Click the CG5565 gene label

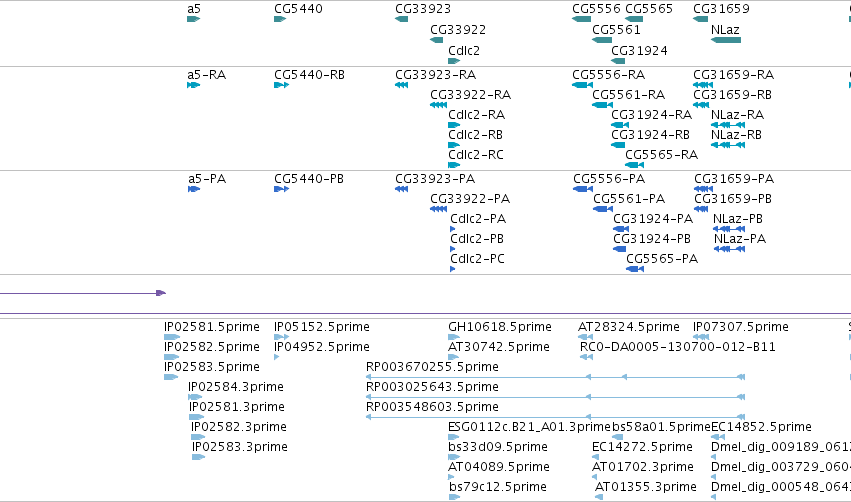[x=649, y=9]
